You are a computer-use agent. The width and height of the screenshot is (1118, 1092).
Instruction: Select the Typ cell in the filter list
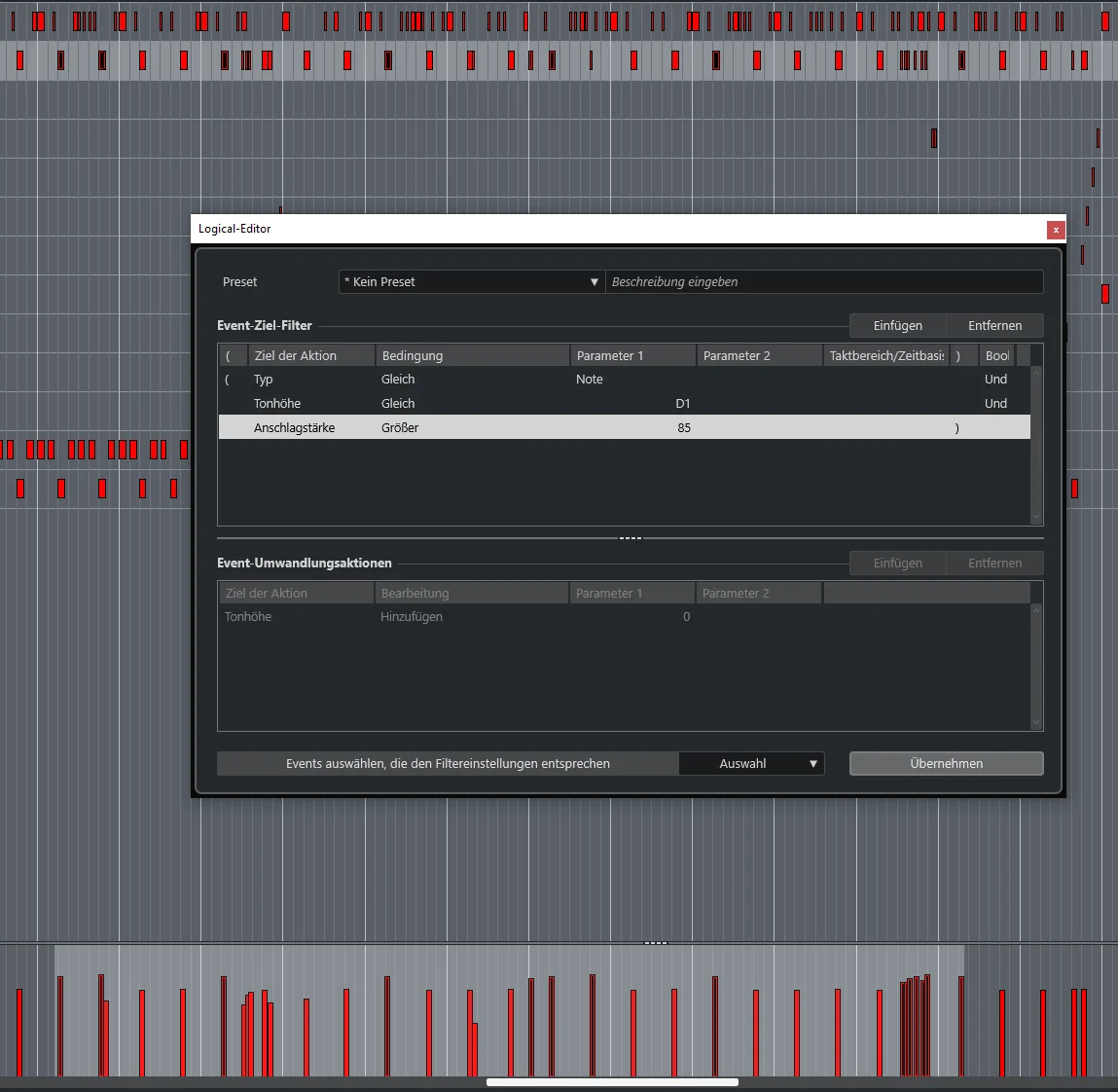click(x=263, y=379)
